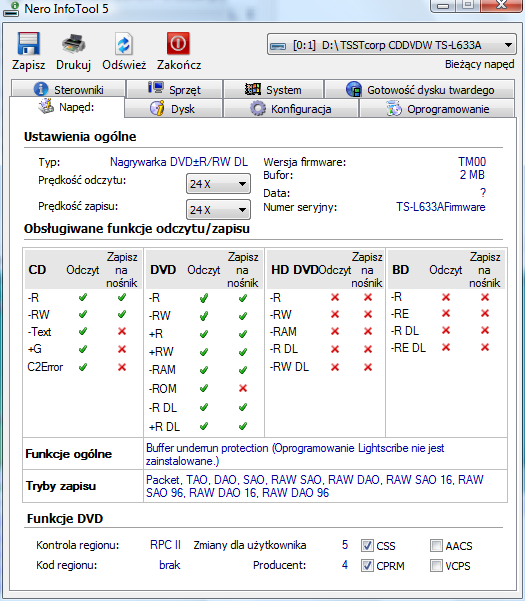Open Gotowość dysku twardego tab
The width and height of the screenshot is (525, 601).
pos(420,89)
